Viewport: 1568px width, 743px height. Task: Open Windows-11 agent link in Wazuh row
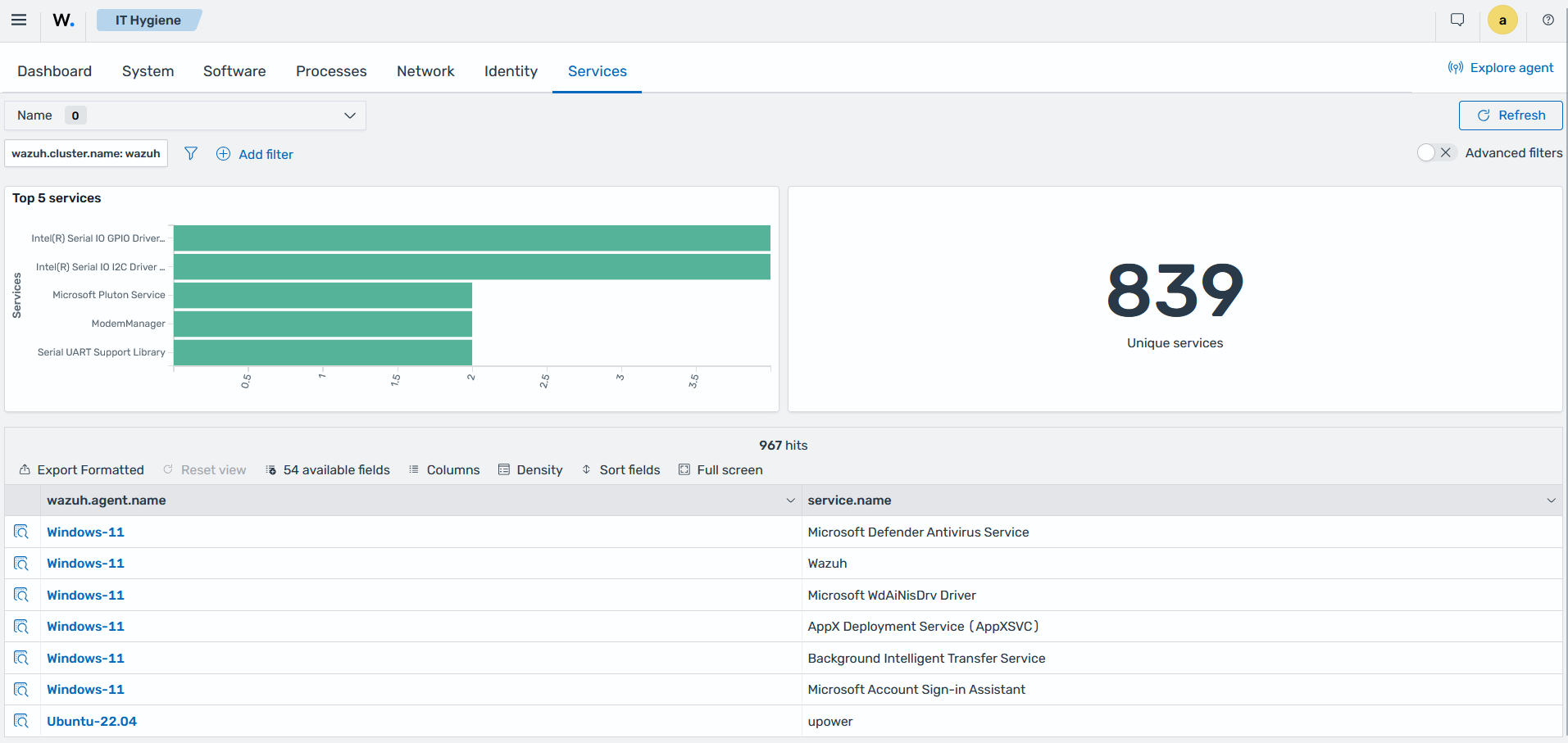(x=85, y=564)
